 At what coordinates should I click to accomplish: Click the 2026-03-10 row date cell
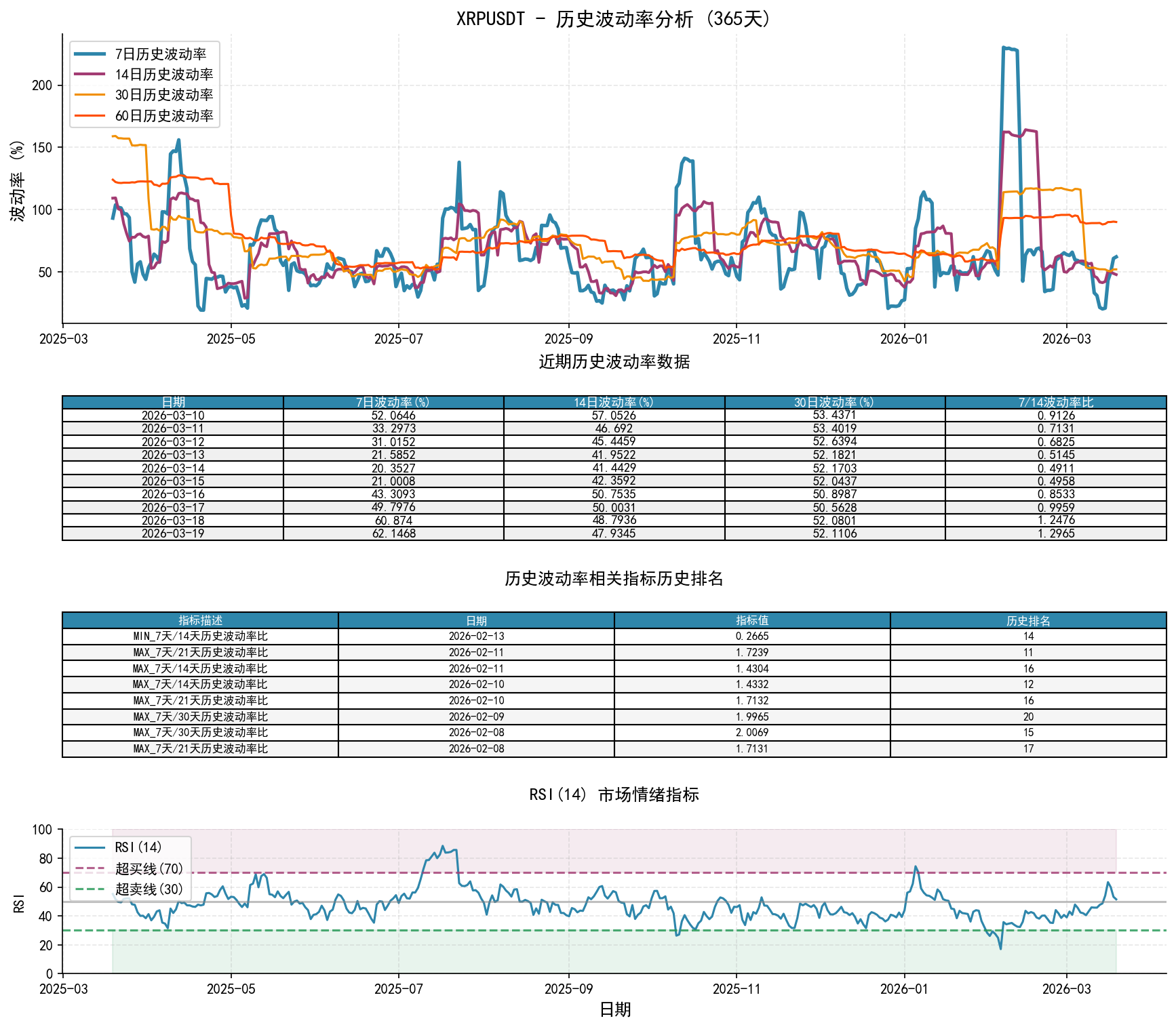(173, 416)
